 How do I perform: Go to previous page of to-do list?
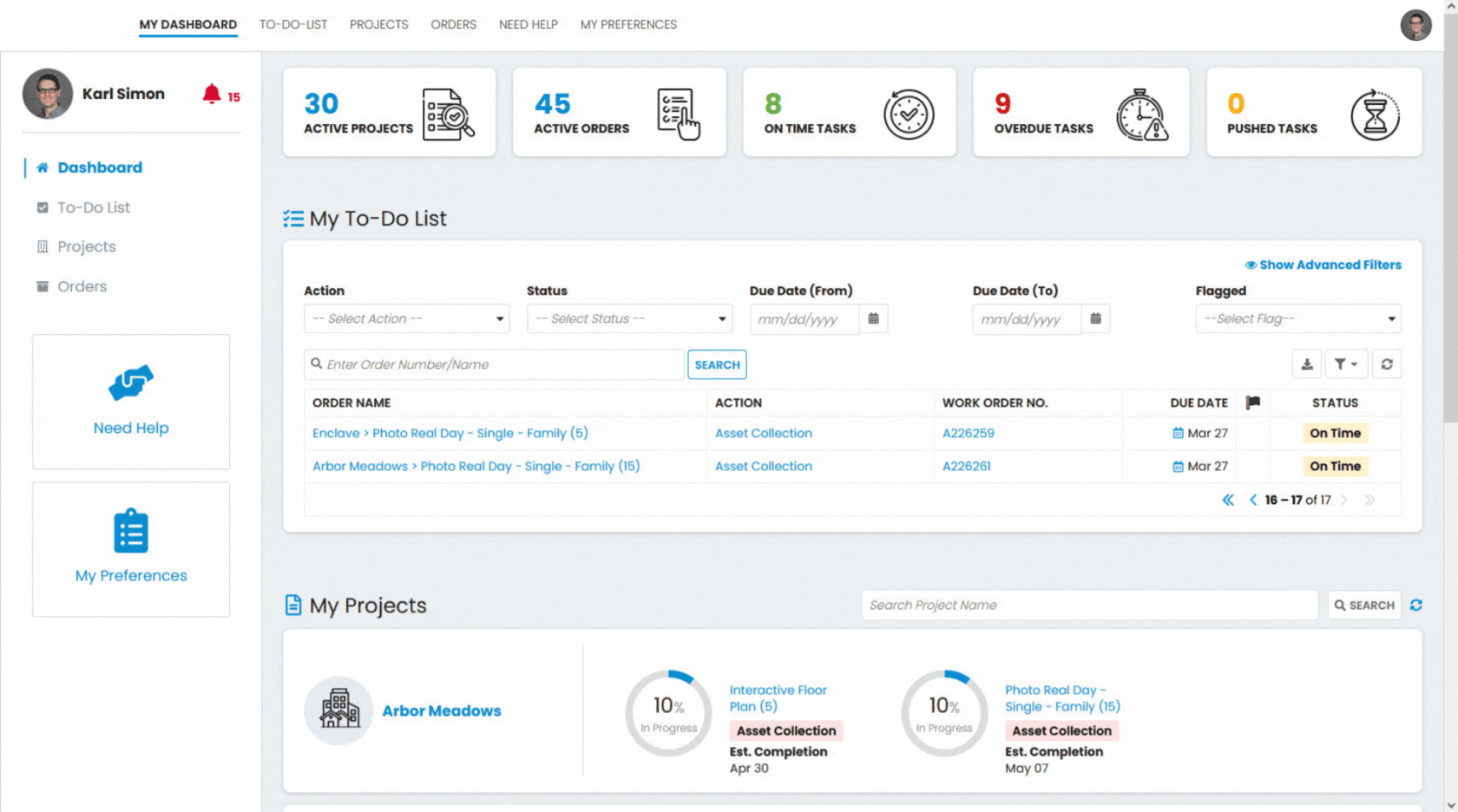click(x=1253, y=500)
